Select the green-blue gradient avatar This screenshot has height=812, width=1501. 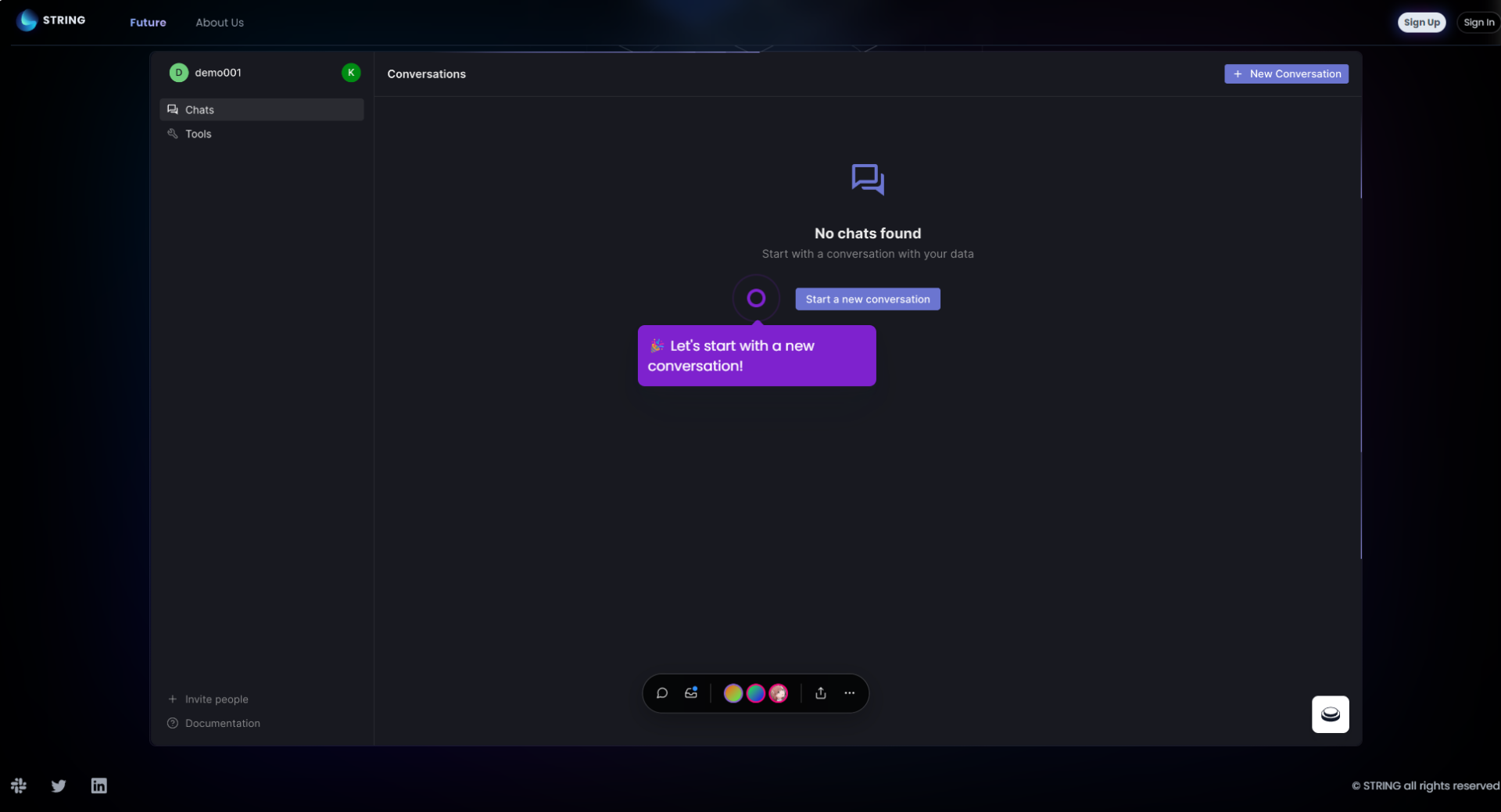(x=755, y=693)
